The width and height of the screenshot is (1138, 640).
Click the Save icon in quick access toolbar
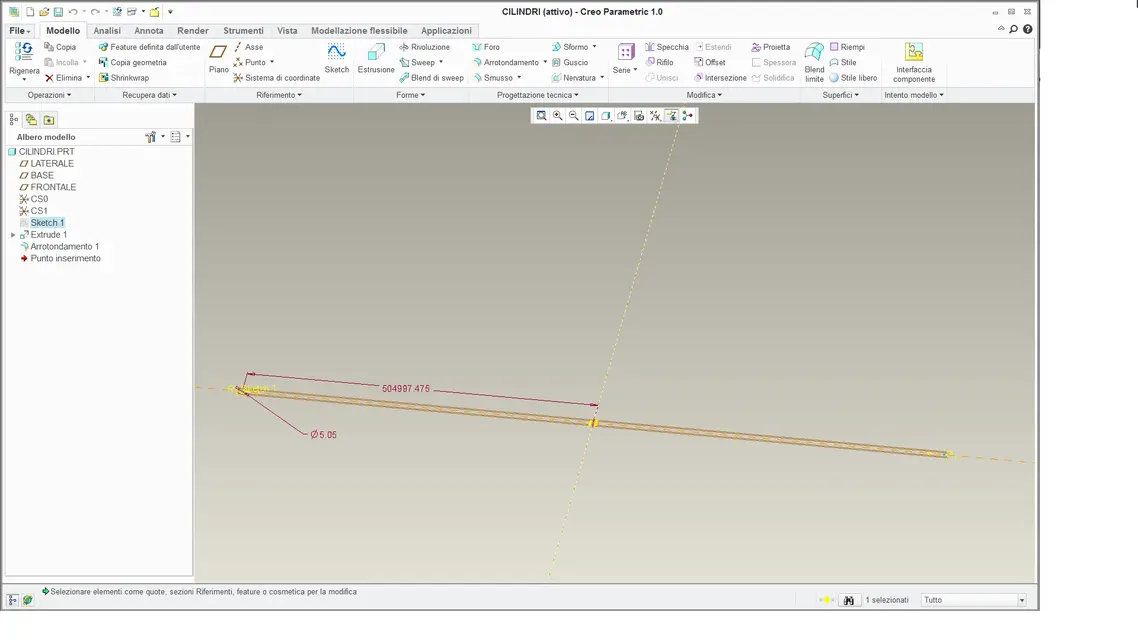[58, 12]
